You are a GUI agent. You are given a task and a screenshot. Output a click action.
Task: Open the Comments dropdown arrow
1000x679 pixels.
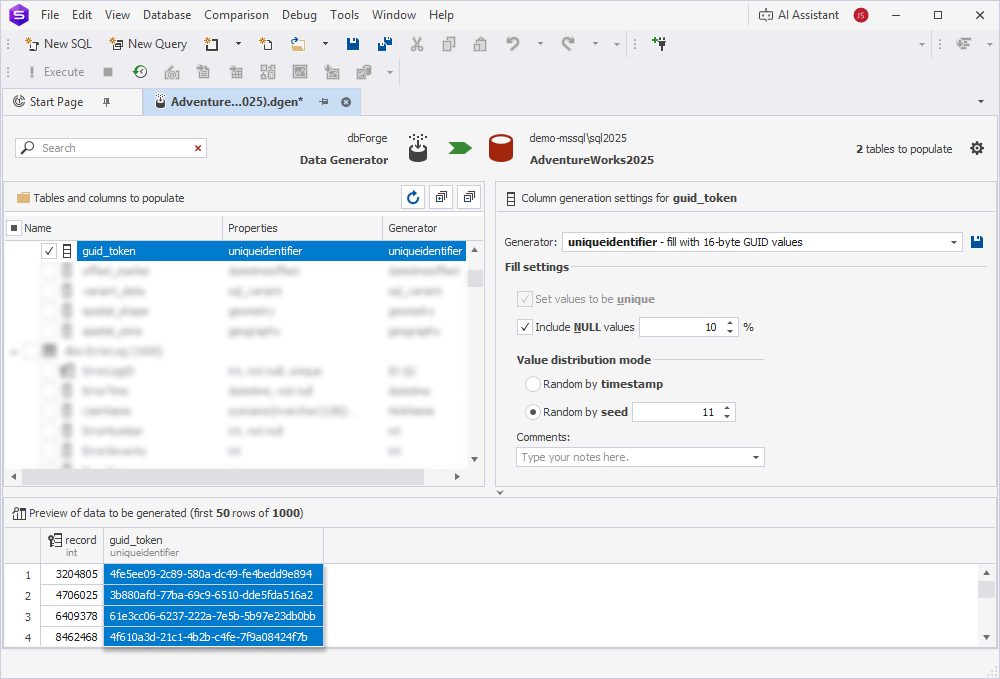tap(756, 457)
